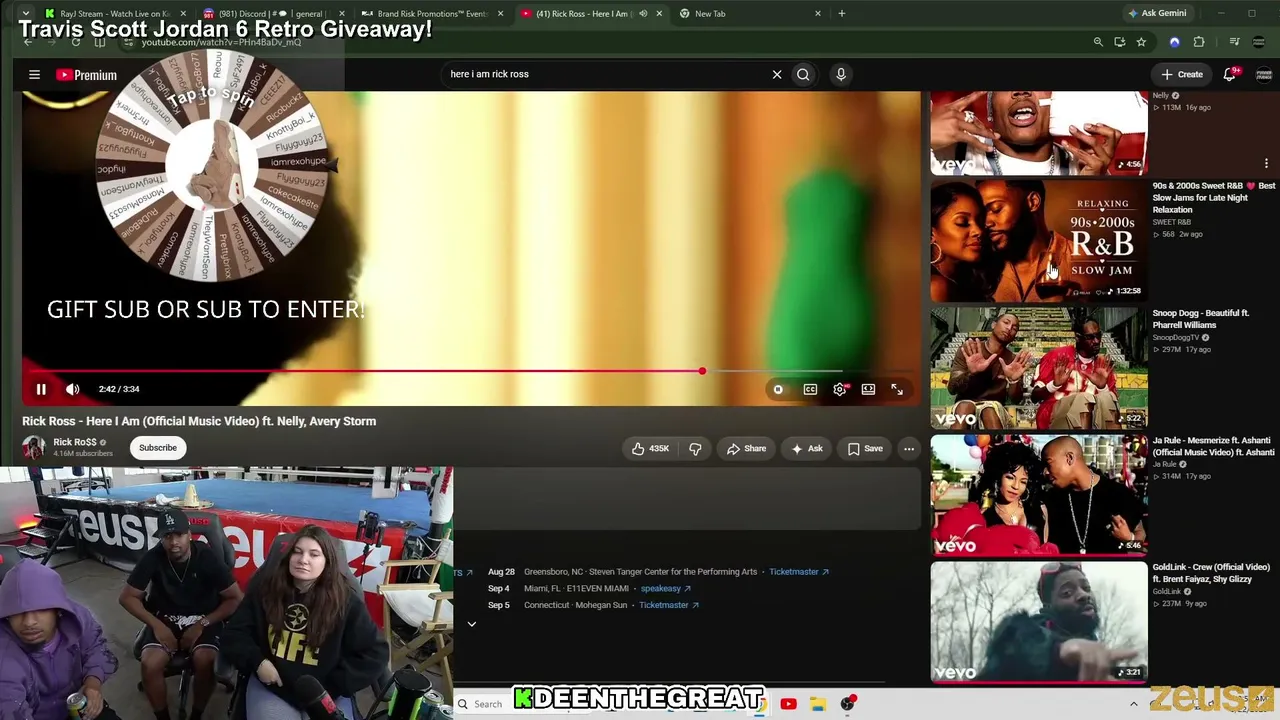Pause the video
This screenshot has height=720, width=1280.
pos(41,389)
